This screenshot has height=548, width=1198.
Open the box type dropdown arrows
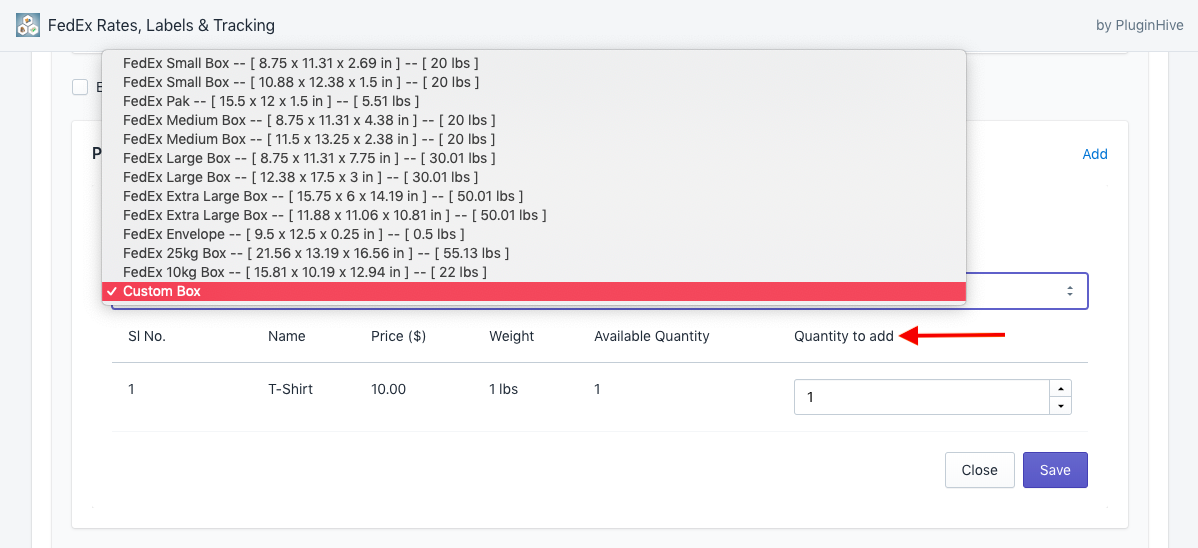pos(1070,291)
